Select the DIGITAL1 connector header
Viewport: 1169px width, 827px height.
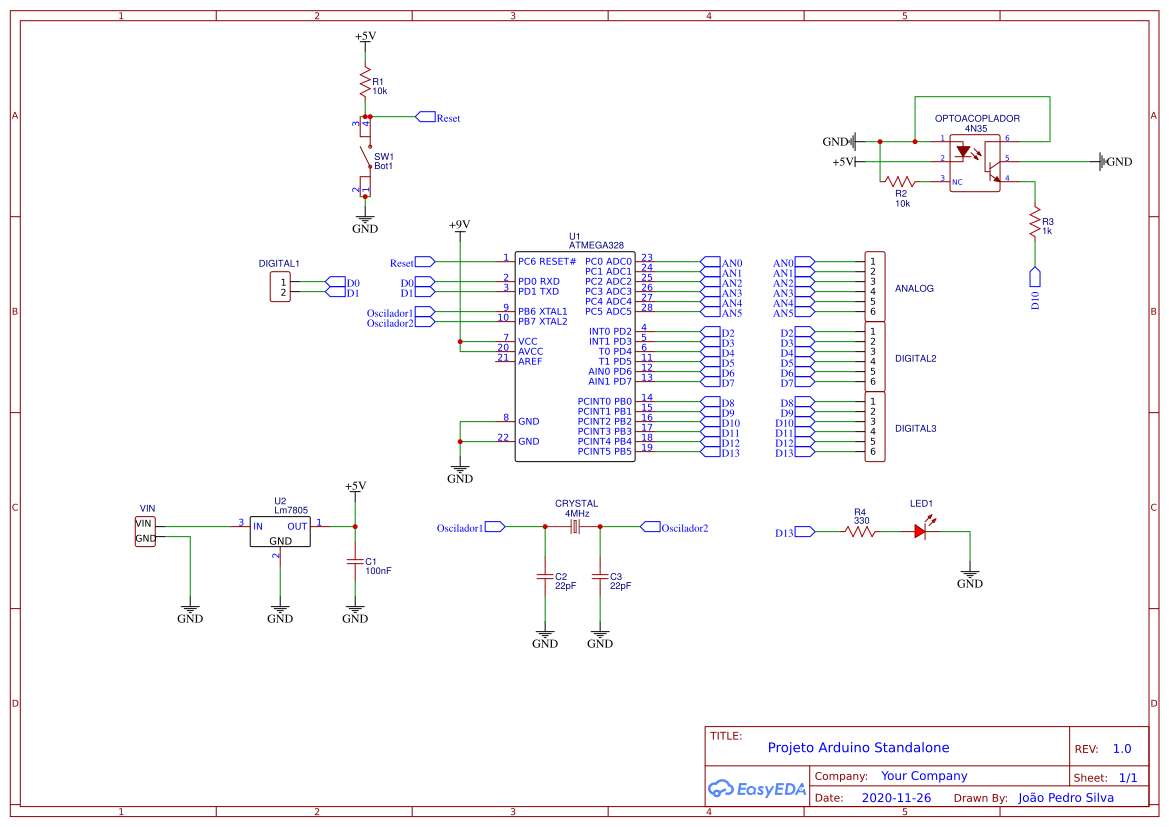(x=280, y=285)
